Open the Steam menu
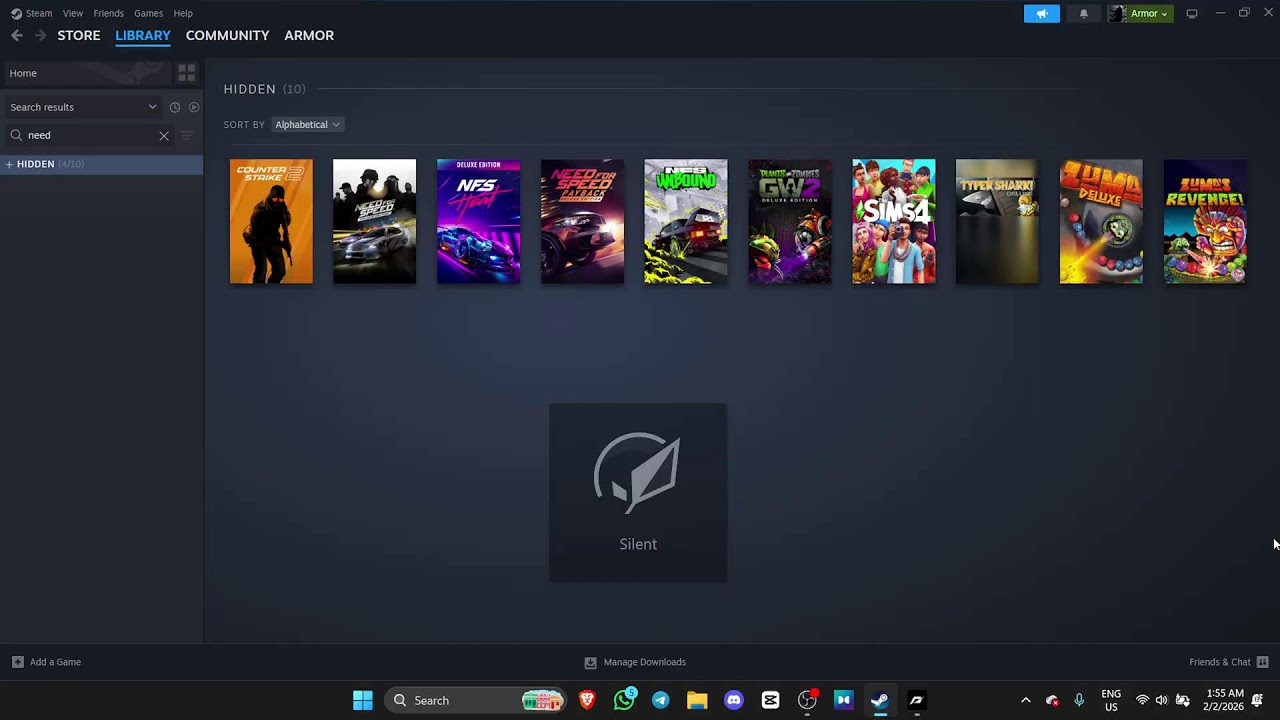 (39, 13)
